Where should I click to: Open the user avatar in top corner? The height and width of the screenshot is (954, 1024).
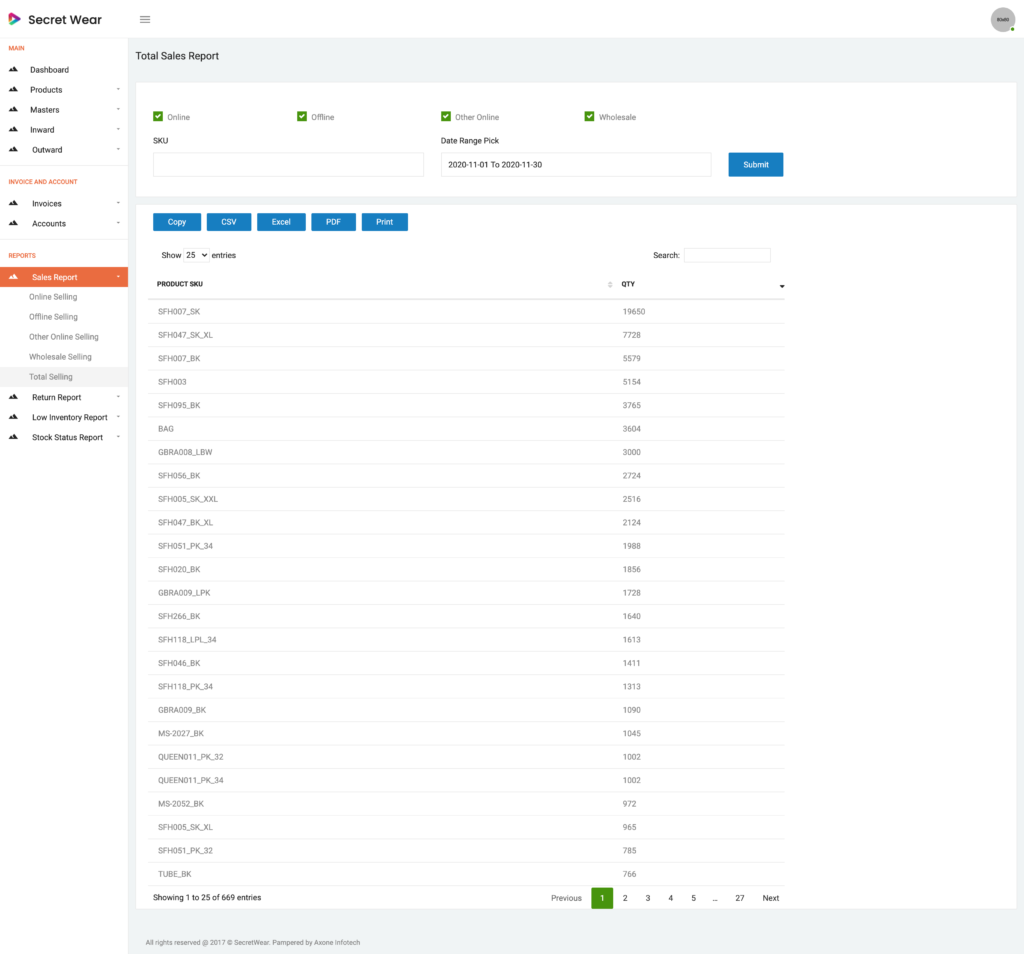point(1002,19)
